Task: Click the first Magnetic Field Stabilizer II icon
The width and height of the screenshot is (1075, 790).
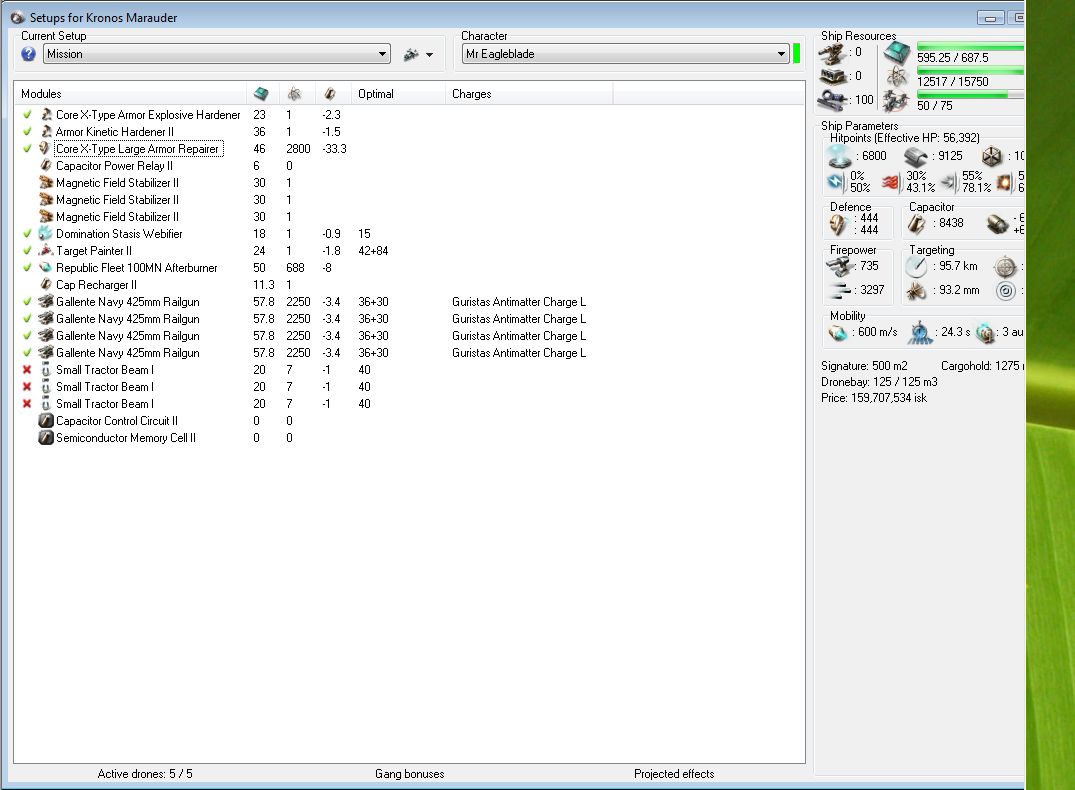Action: pos(46,182)
